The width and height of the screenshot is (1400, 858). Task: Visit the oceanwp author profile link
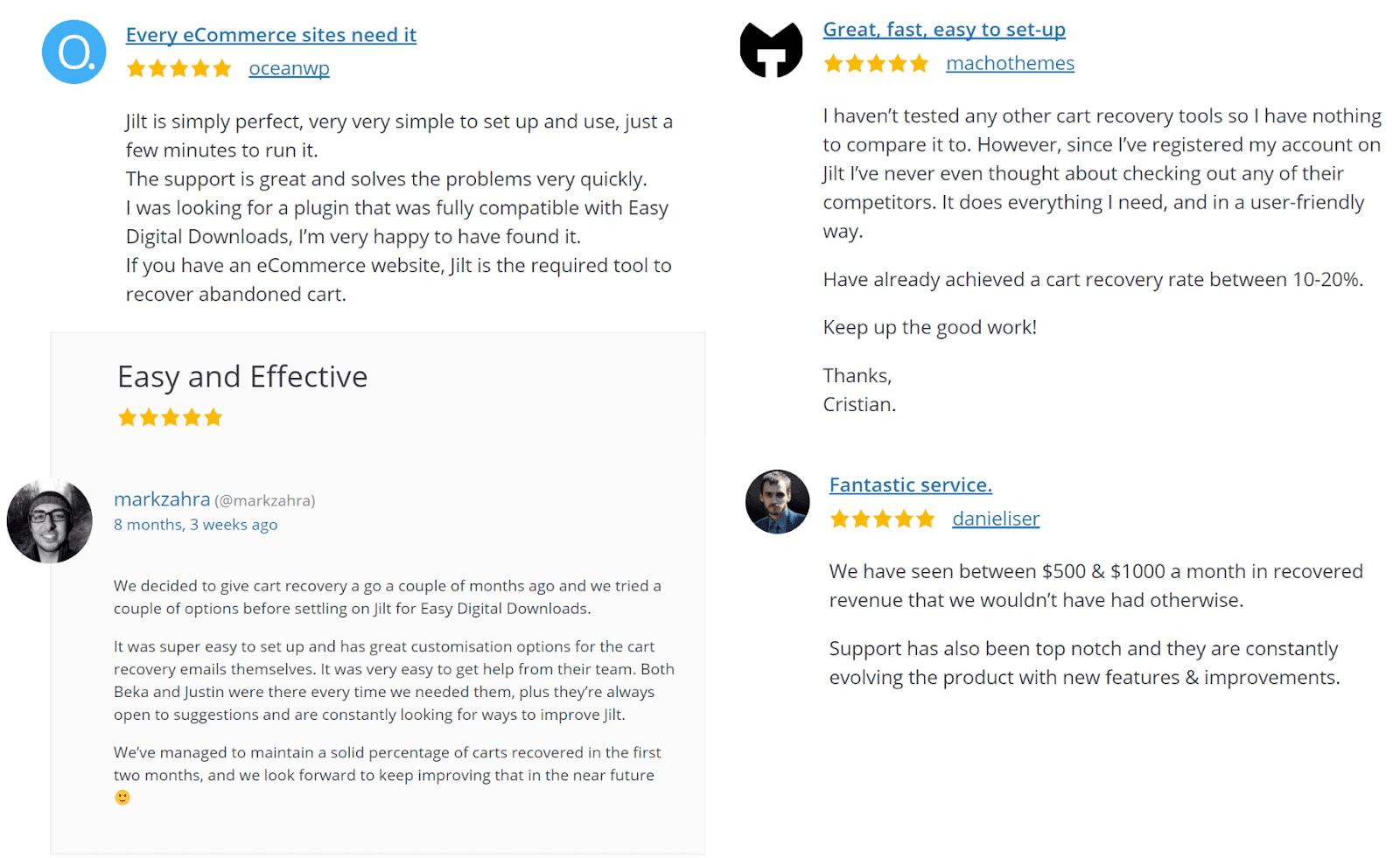pyautogui.click(x=289, y=68)
